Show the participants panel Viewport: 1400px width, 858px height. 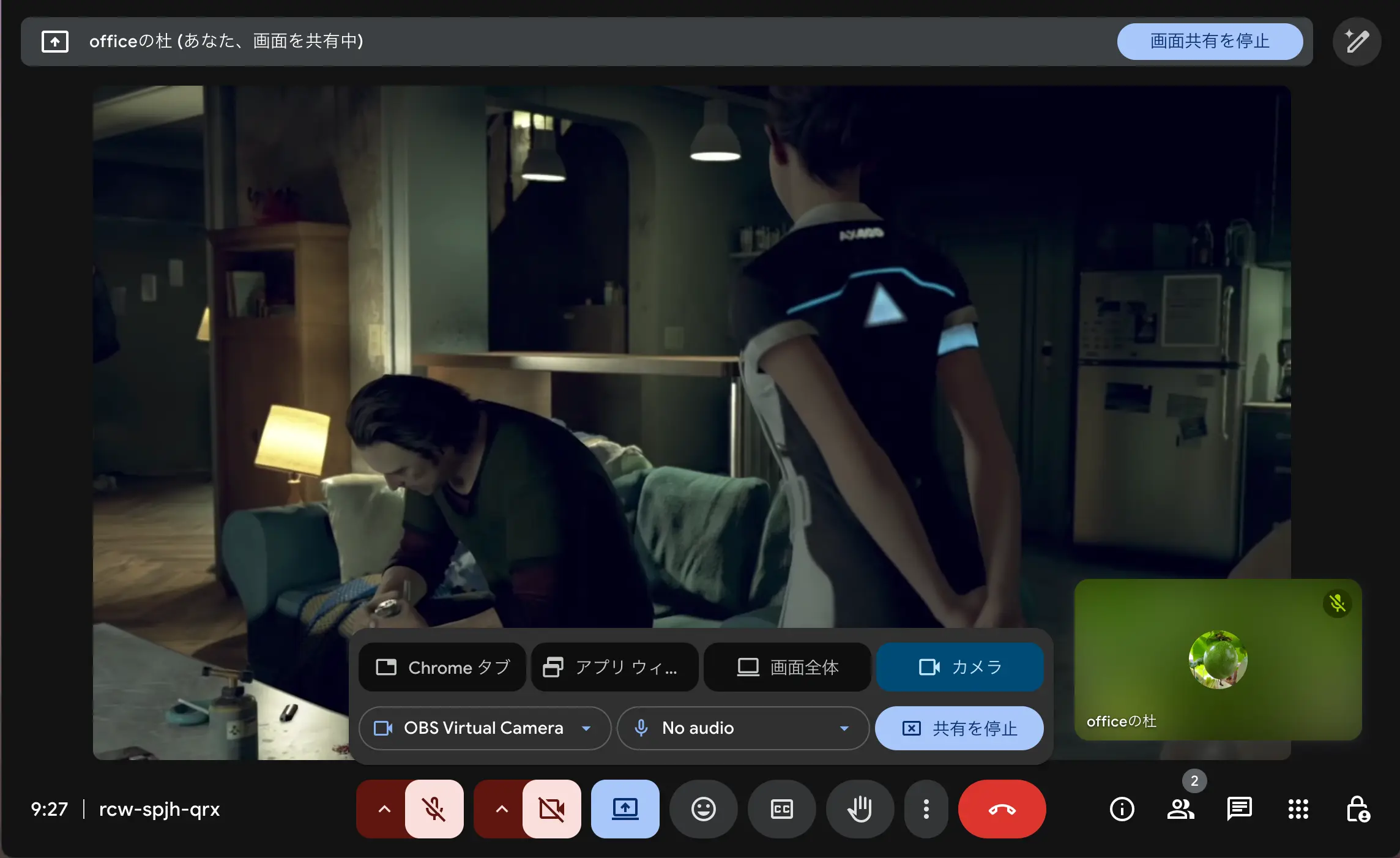point(1181,809)
